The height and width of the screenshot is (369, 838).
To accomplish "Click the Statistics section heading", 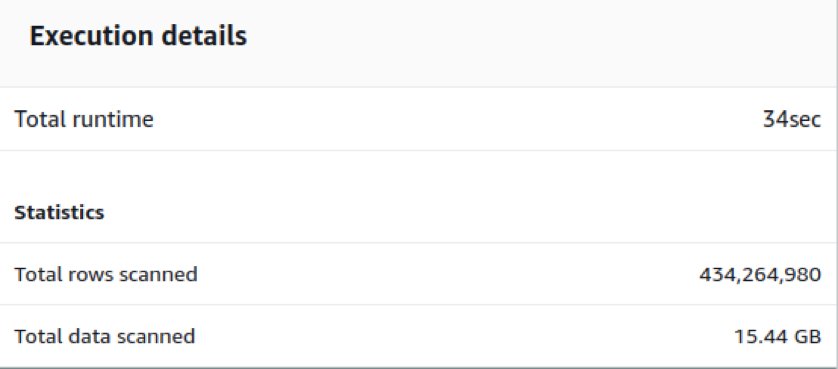I will tap(59, 212).
